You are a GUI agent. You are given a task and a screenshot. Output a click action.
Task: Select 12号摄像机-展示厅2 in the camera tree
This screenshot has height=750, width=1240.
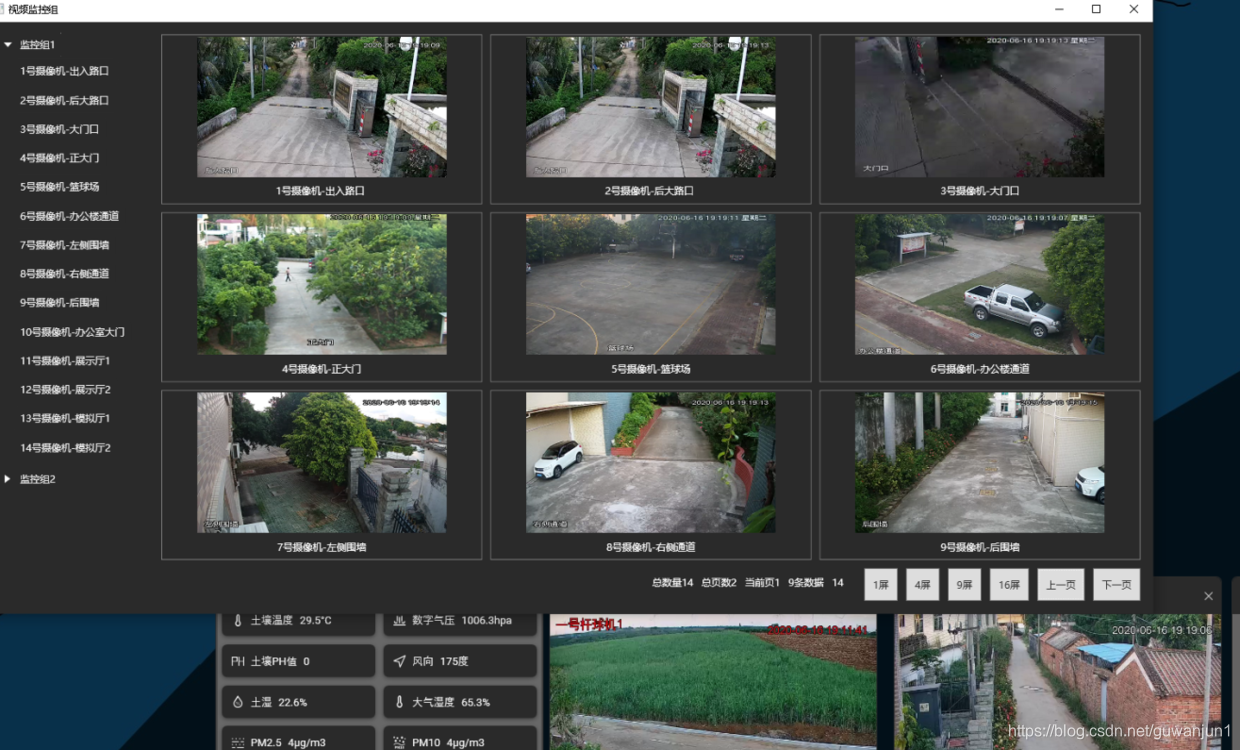click(x=65, y=390)
